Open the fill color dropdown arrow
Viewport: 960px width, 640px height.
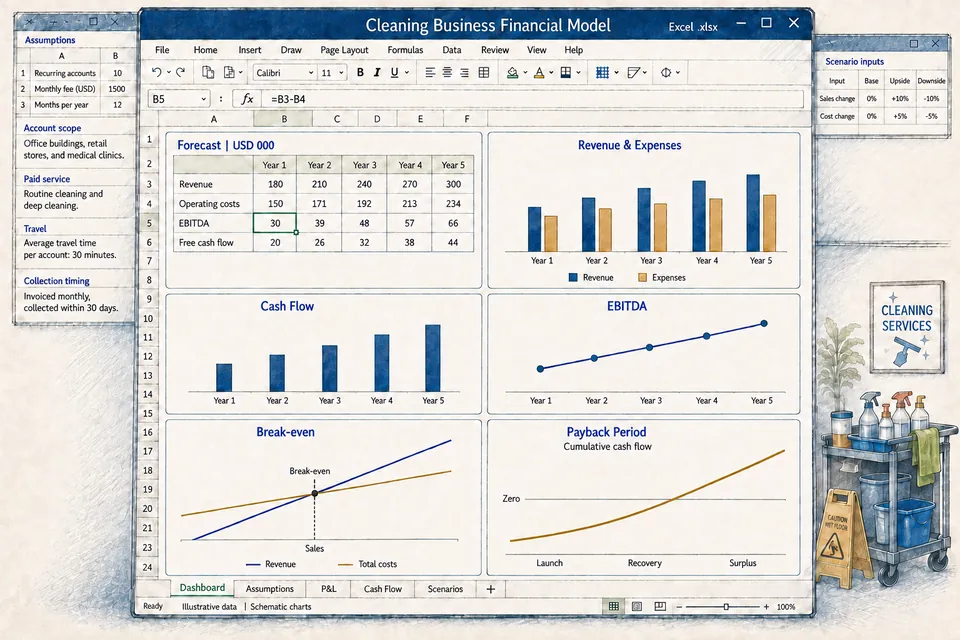tap(525, 73)
